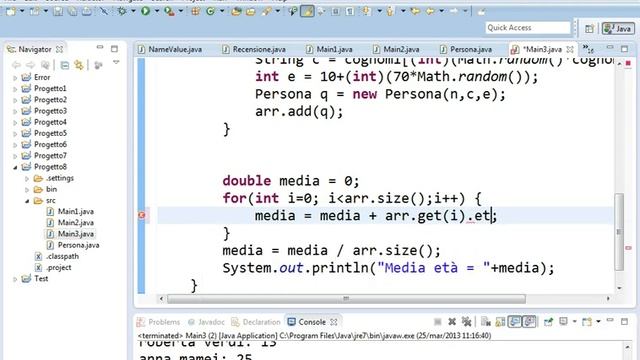Show hidden editor tabs list

tap(588, 49)
